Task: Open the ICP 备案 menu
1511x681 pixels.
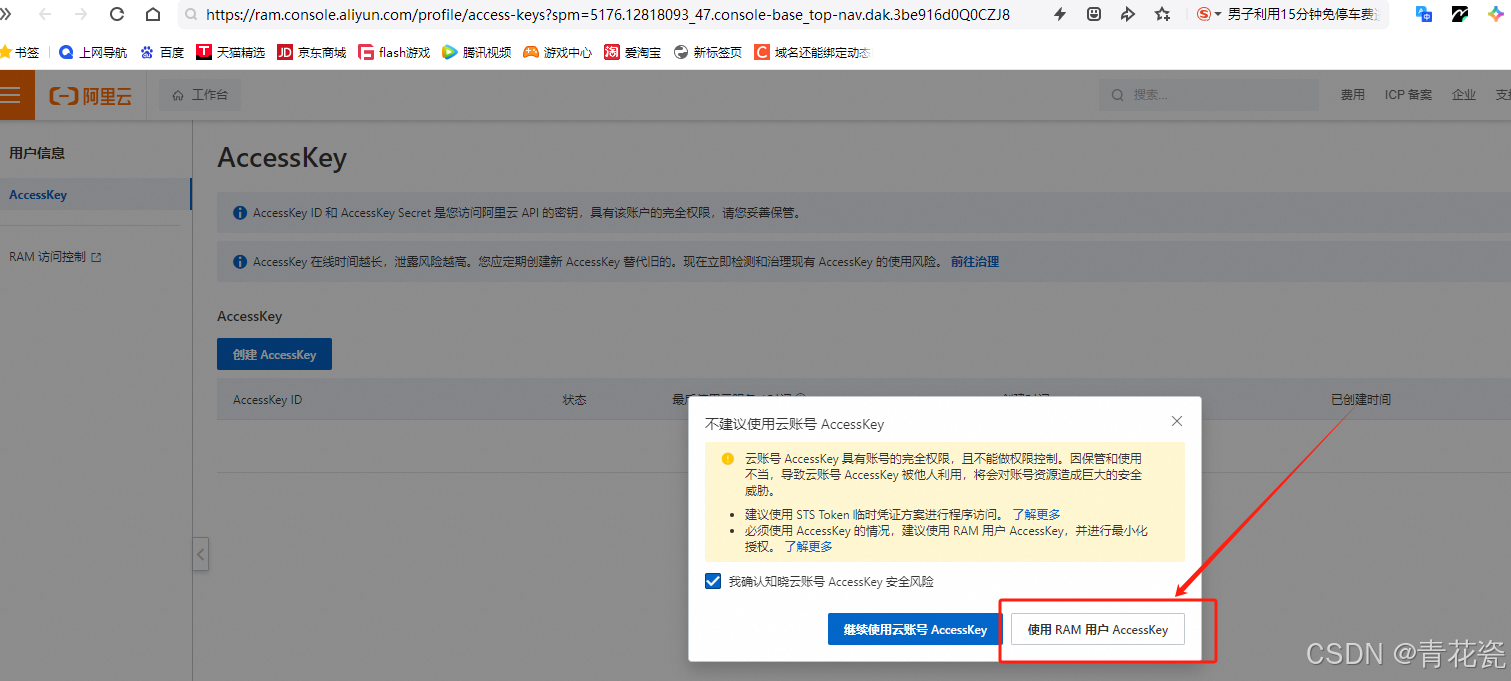Action: [1408, 95]
